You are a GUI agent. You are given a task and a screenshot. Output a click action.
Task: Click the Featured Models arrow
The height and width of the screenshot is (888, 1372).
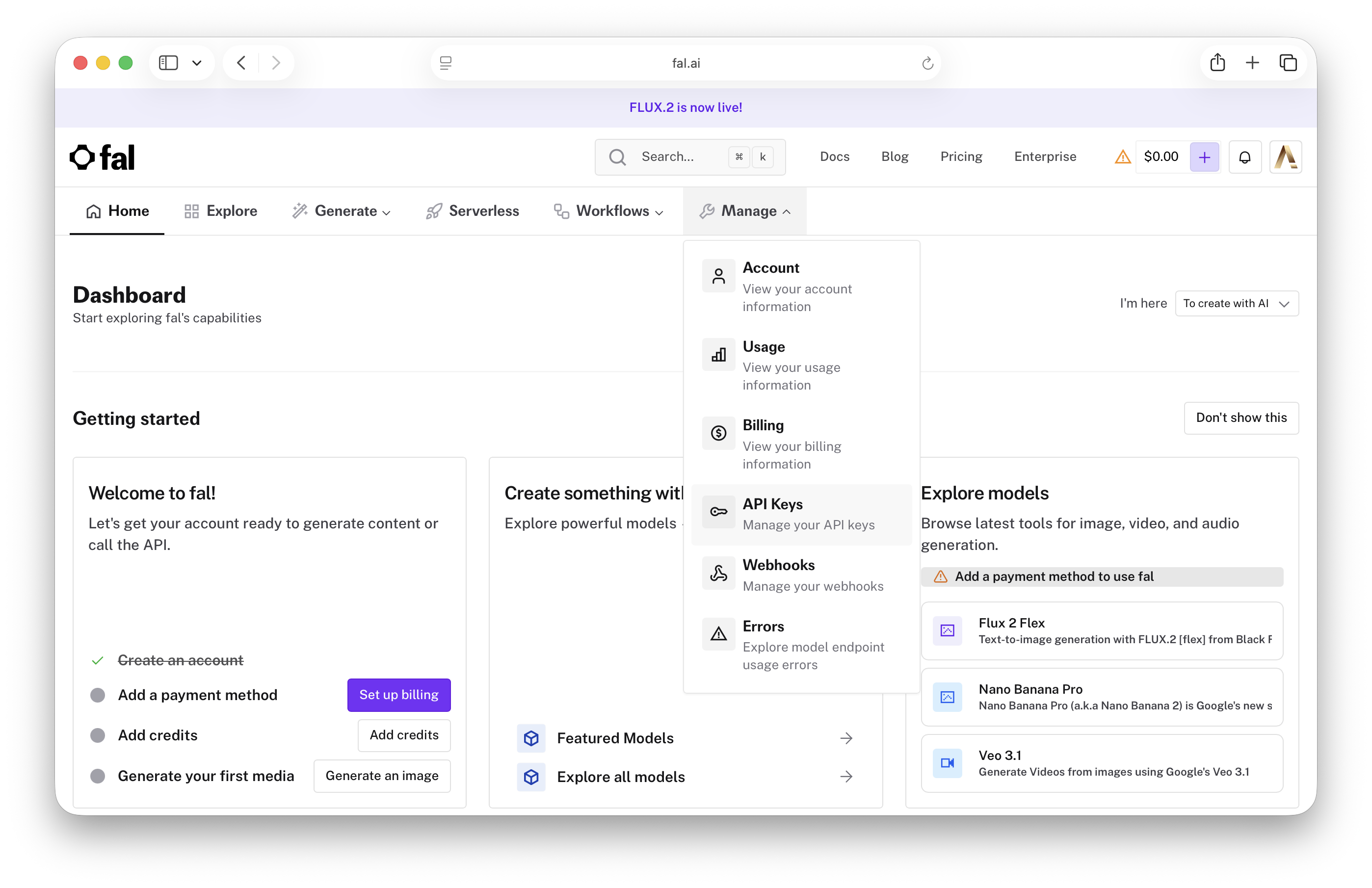[x=845, y=738]
